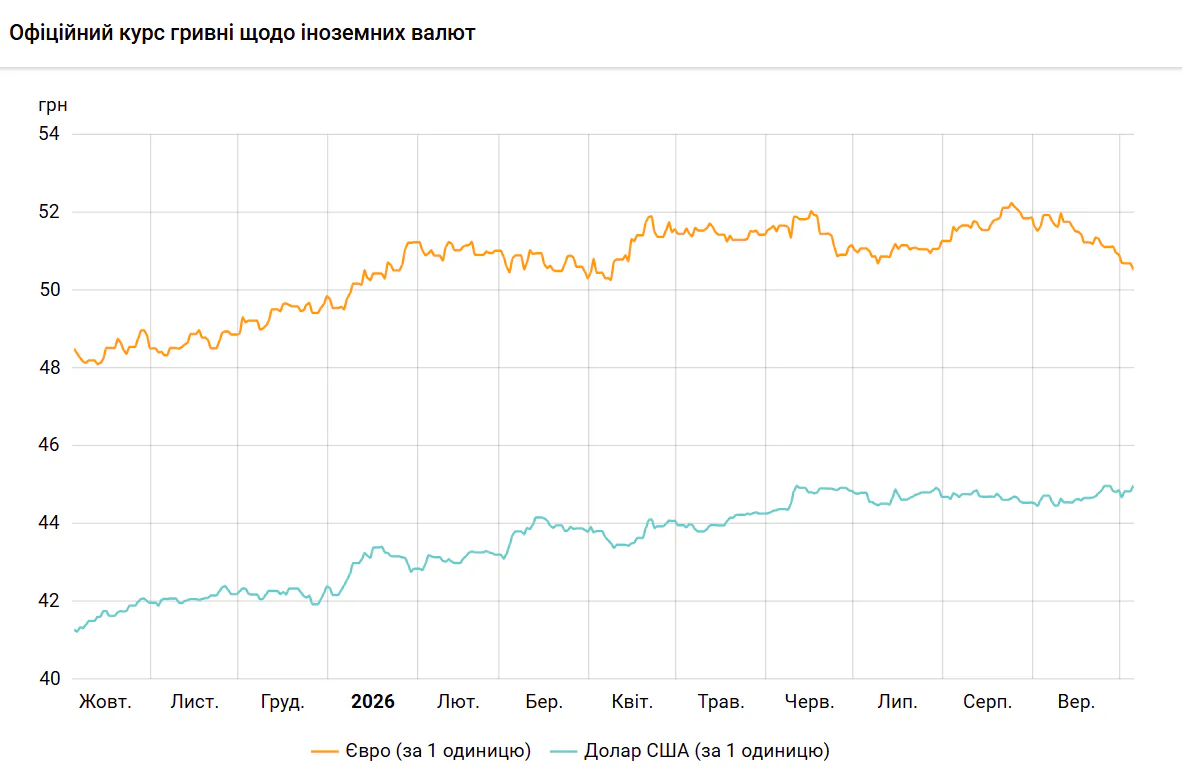Select the 'Вер.' month label

pyautogui.click(x=1076, y=702)
